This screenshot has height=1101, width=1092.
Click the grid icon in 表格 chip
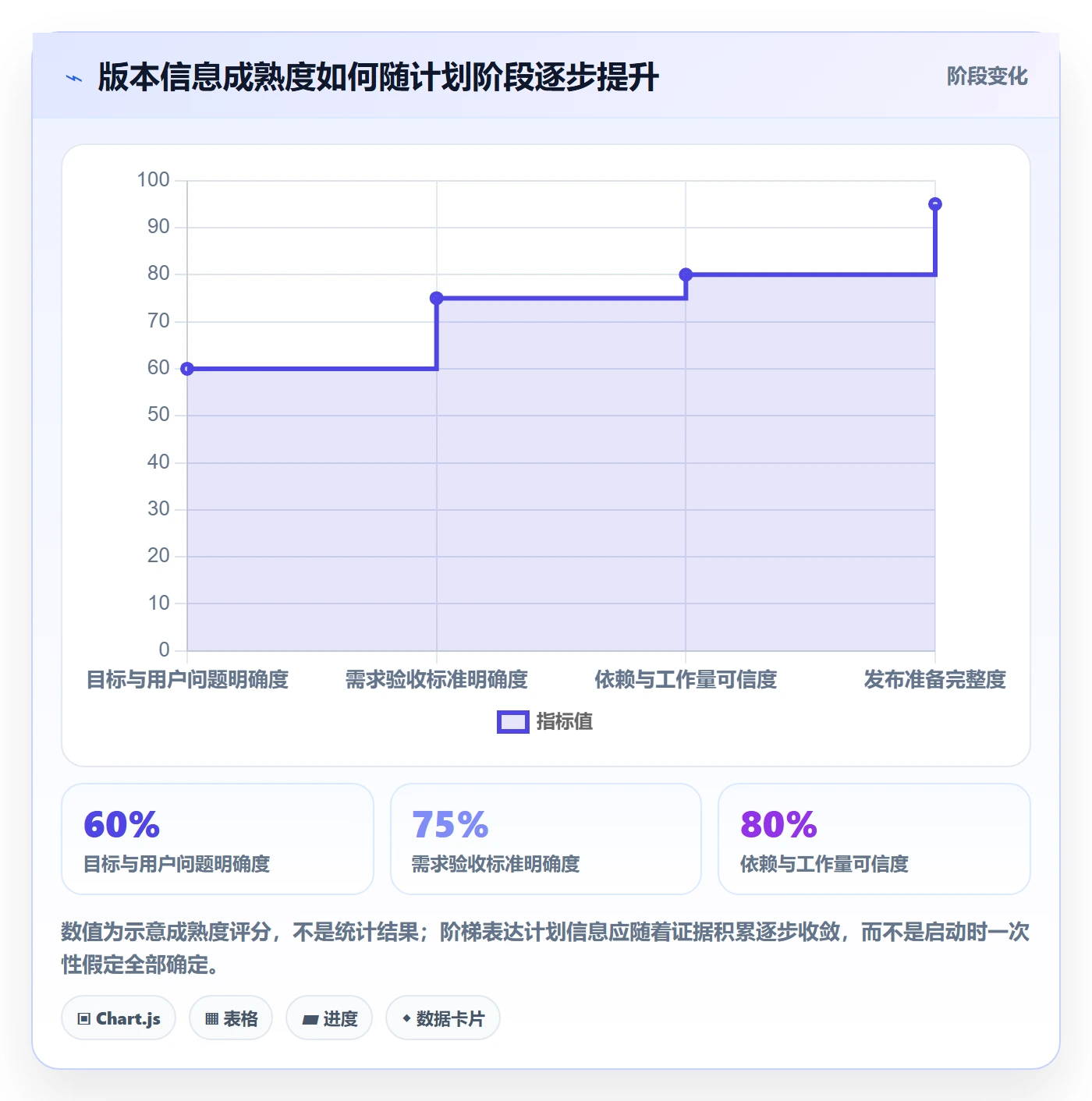point(211,1019)
